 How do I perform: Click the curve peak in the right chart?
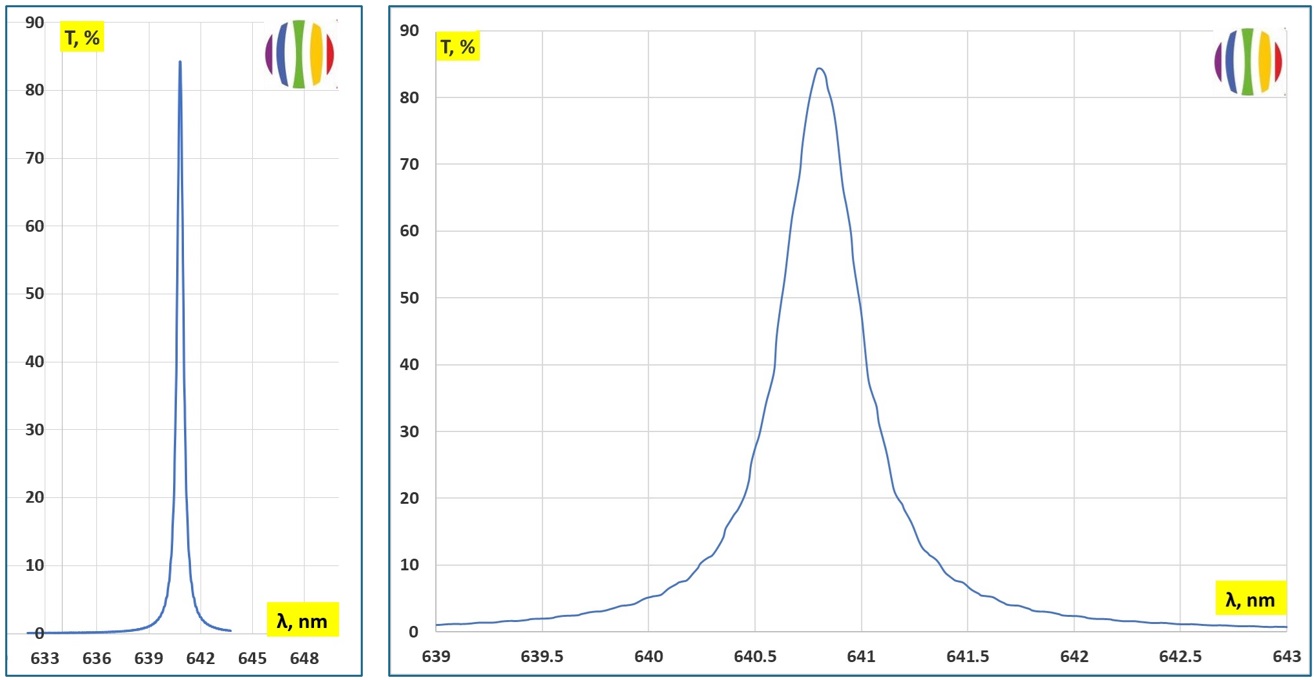[819, 69]
